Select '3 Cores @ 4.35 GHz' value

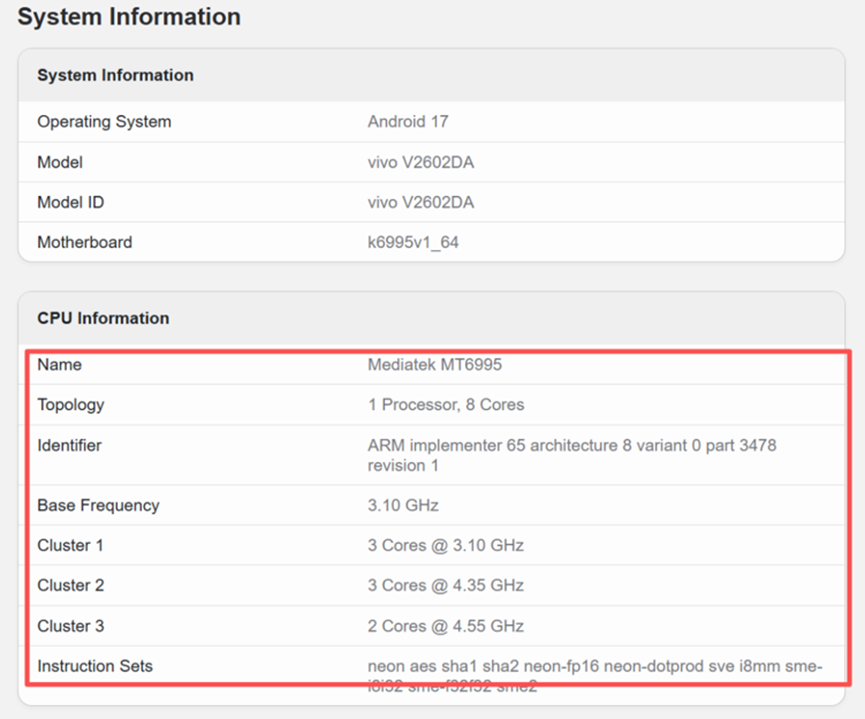445,585
